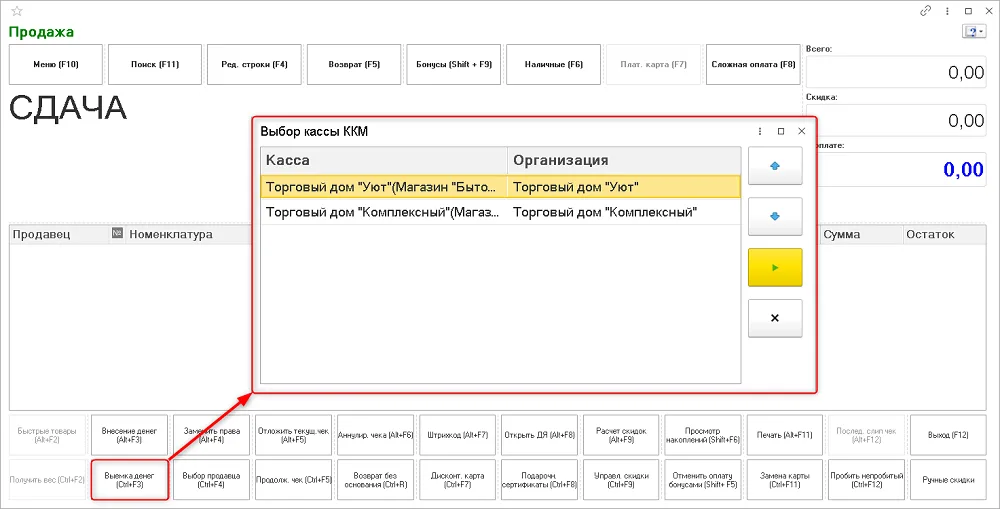Click Отменить оплату бонусами (Shift+F5)
The image size is (1000, 509).
tap(703, 480)
